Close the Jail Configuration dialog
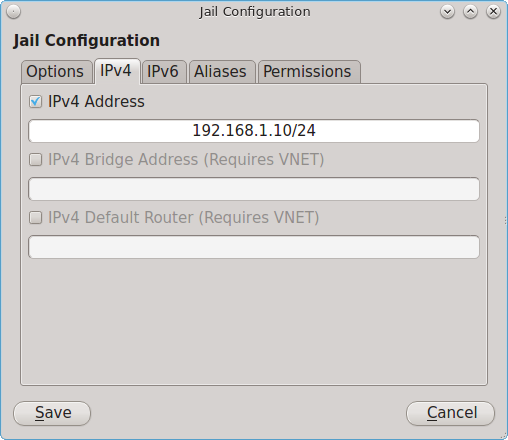Viewport: 508px width, 440px height. (493, 12)
